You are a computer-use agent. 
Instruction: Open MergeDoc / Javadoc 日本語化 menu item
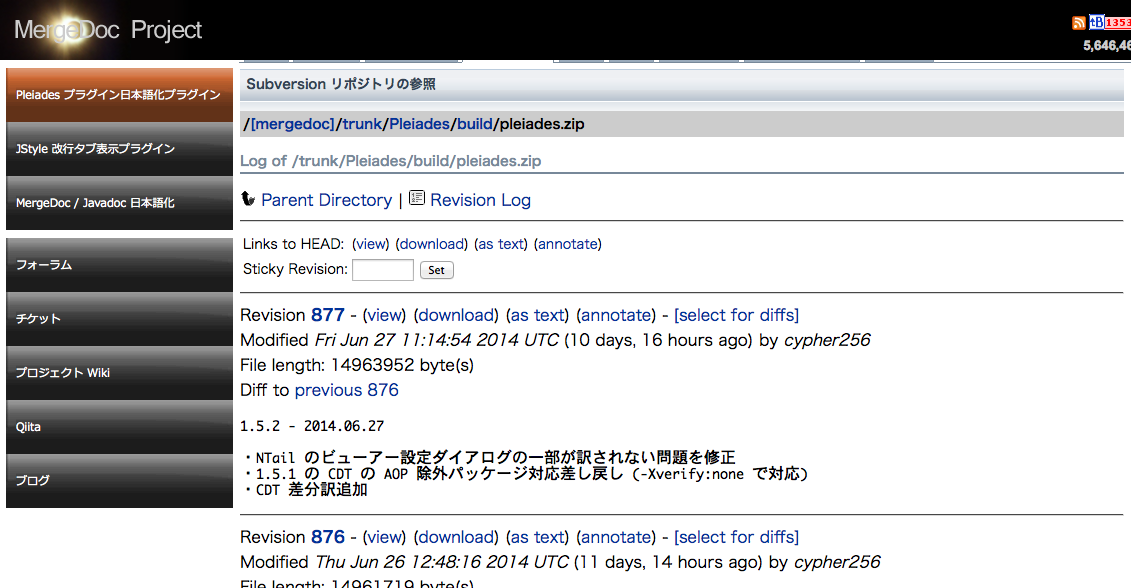coord(119,203)
